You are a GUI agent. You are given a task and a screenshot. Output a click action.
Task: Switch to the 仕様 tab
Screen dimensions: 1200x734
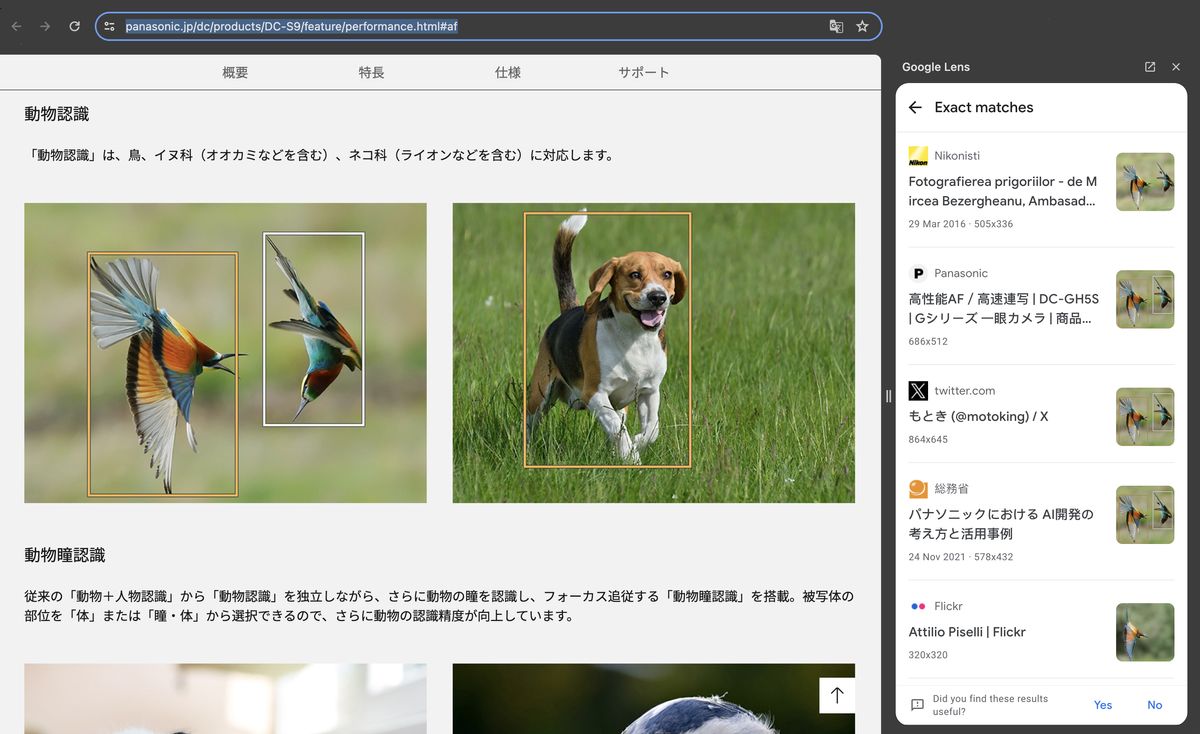[x=507, y=72]
